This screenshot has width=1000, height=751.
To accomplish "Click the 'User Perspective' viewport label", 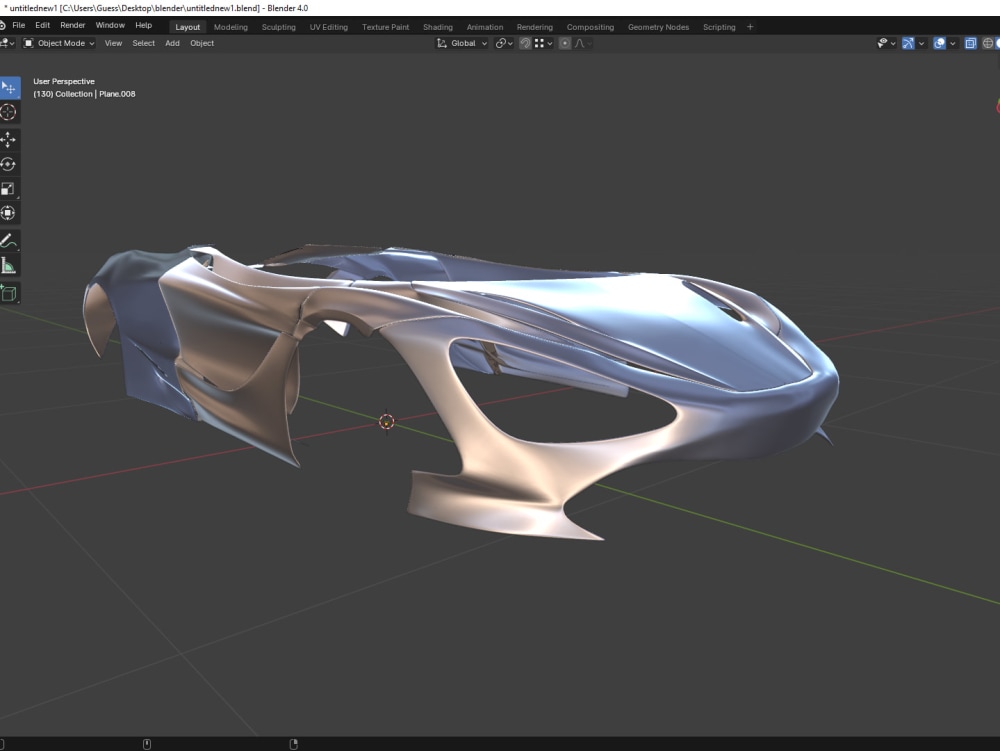I will point(64,82).
